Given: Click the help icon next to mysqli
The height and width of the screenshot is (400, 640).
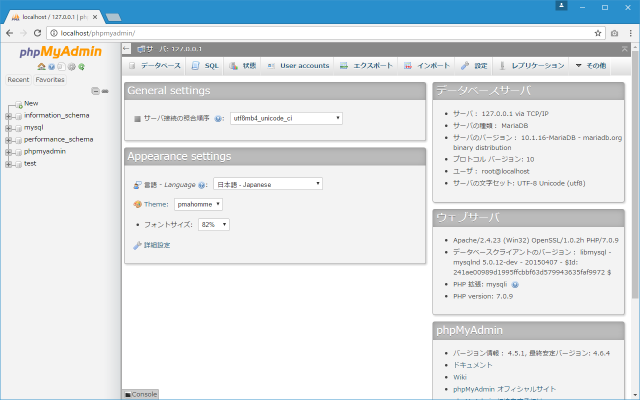Looking at the screenshot, I should (x=515, y=284).
